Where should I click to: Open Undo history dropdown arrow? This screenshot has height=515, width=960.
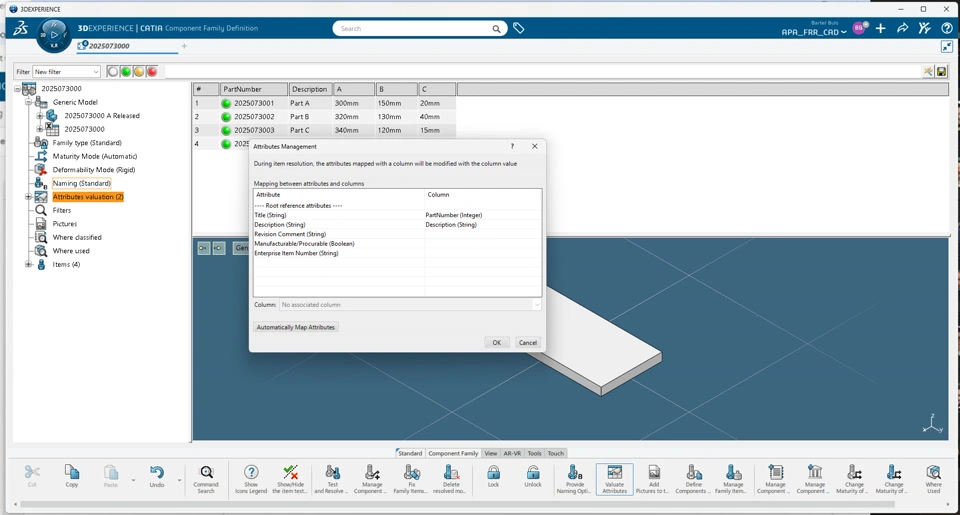(x=179, y=480)
